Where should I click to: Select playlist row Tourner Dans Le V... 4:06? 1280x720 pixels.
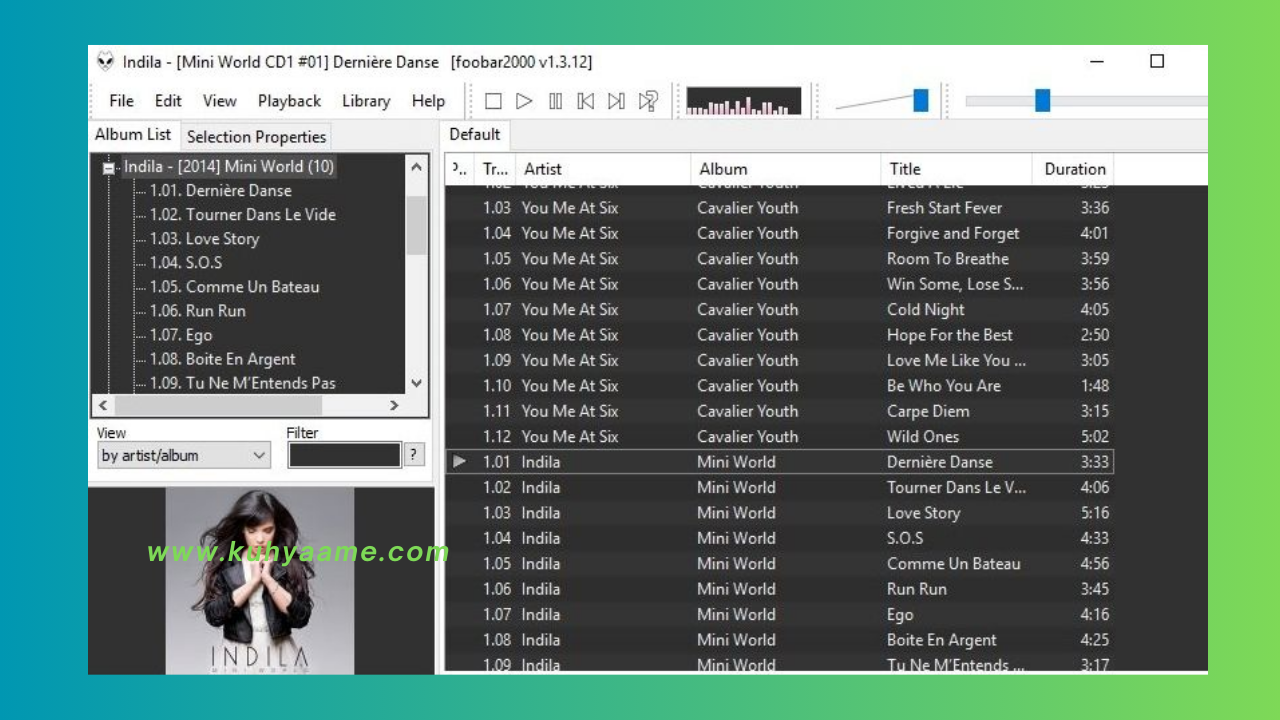coord(779,488)
